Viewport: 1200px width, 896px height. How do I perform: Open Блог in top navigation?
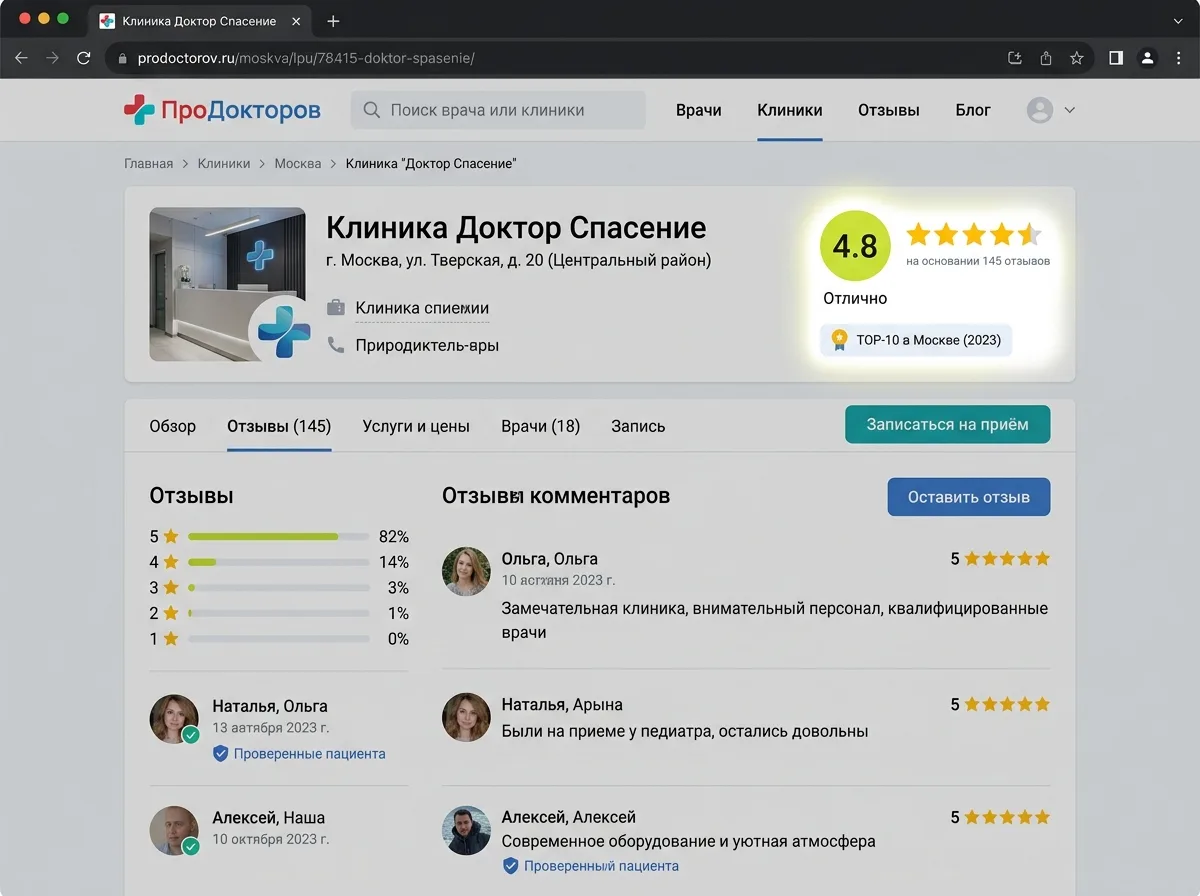pyautogui.click(x=973, y=110)
